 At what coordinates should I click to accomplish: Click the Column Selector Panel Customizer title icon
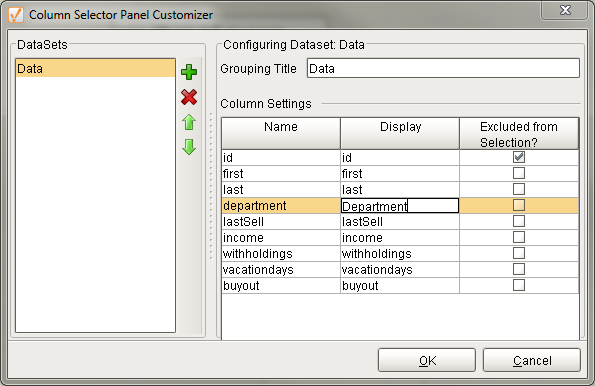(16, 15)
